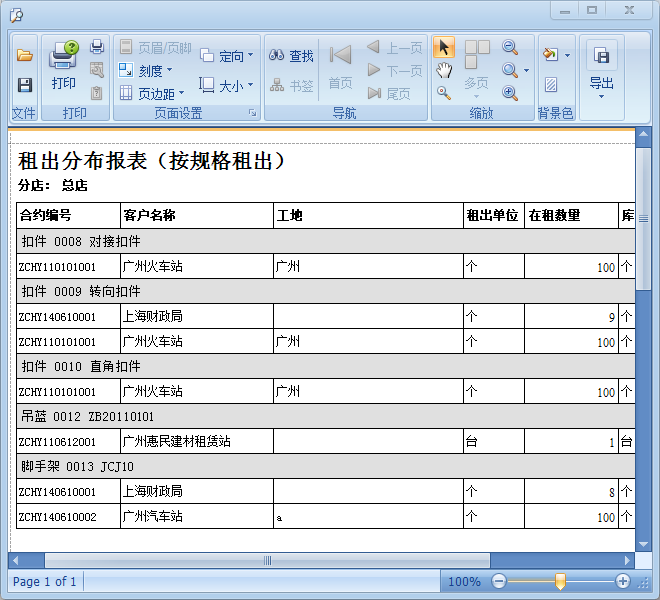Open the 定向 orientation dropdown

click(x=227, y=56)
